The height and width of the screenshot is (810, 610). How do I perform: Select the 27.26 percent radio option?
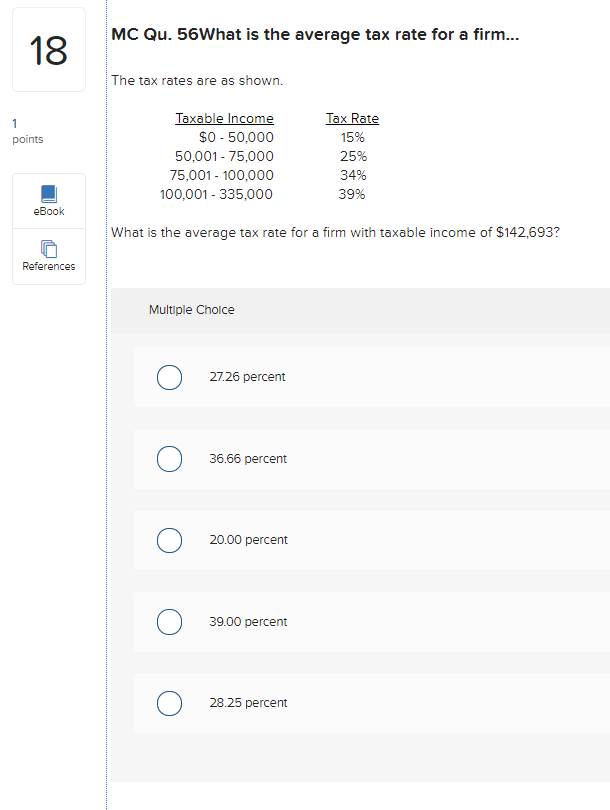click(x=169, y=377)
